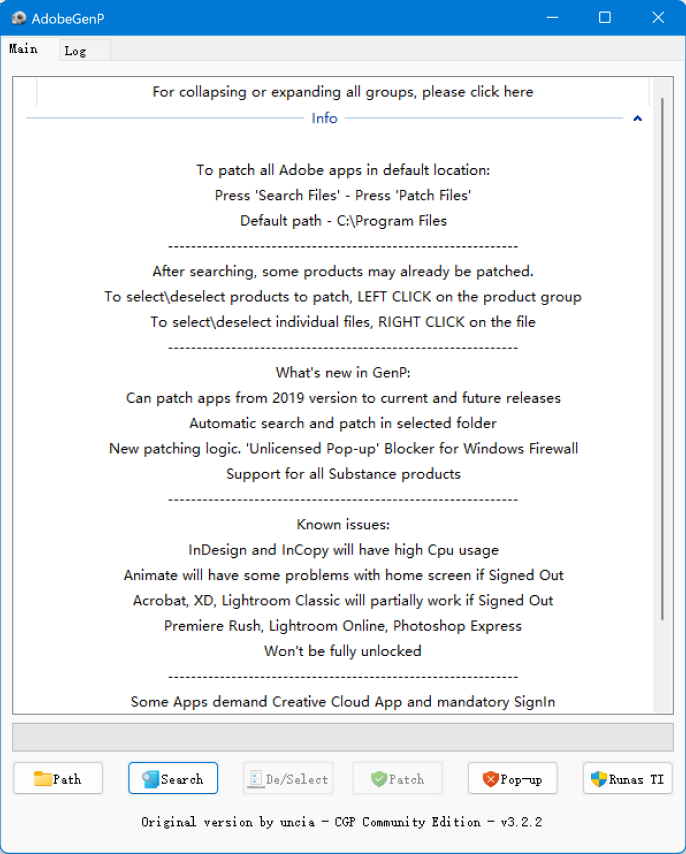Screen dimensions: 686x854
Task: Click the Info group header label
Action: click(x=325, y=118)
